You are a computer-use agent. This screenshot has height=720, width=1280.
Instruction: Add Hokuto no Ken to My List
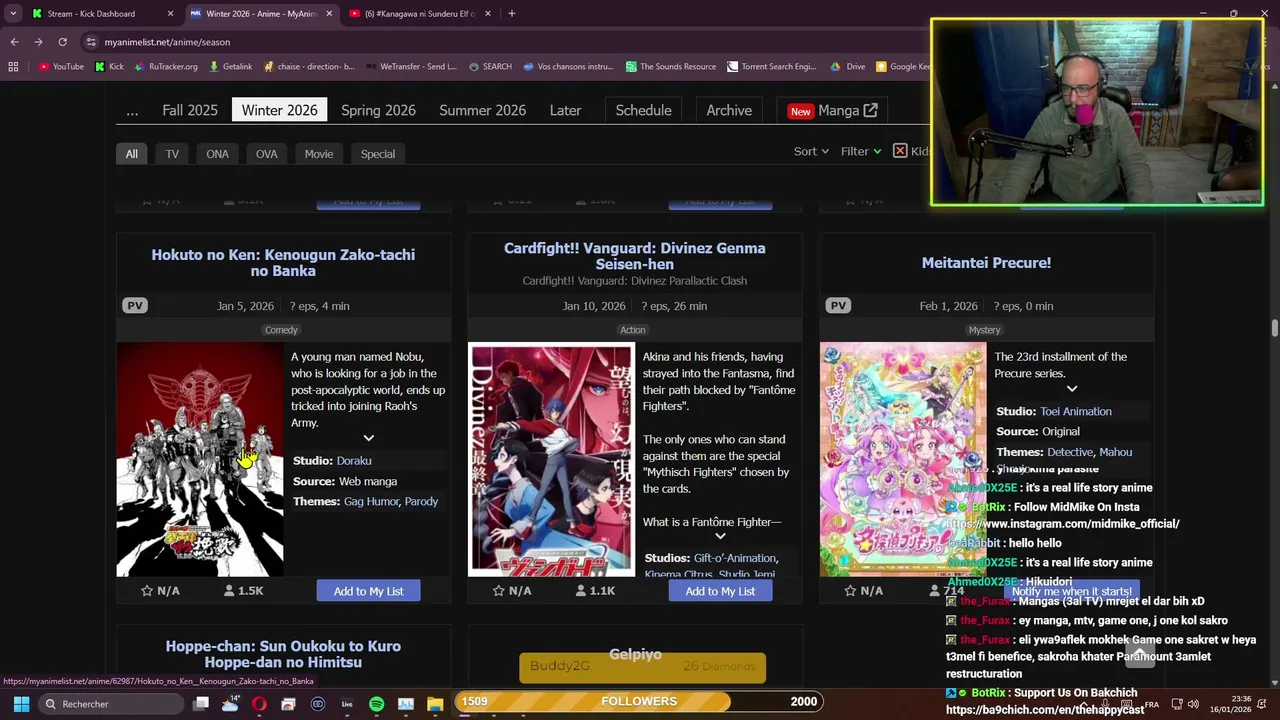pos(368,591)
